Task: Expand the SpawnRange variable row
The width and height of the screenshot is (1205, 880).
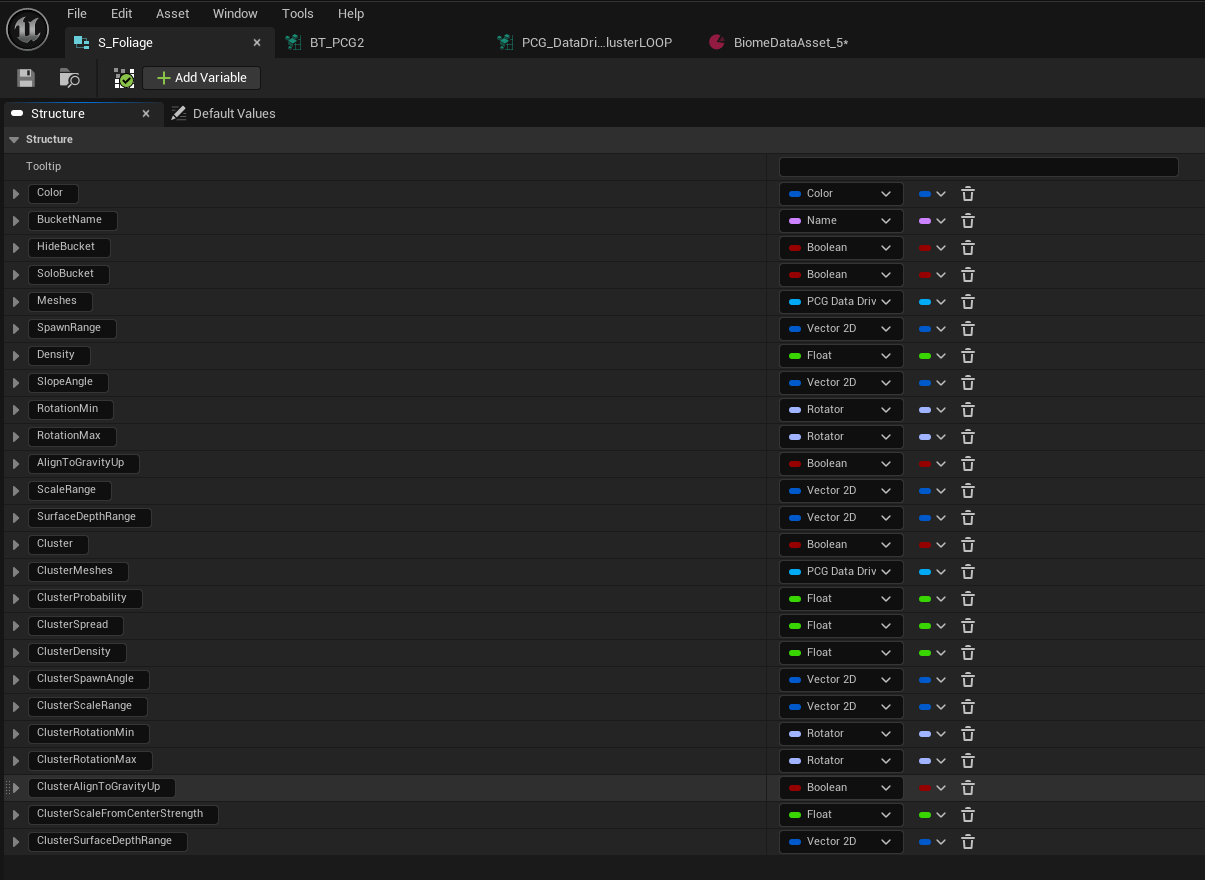Action: [x=16, y=329]
